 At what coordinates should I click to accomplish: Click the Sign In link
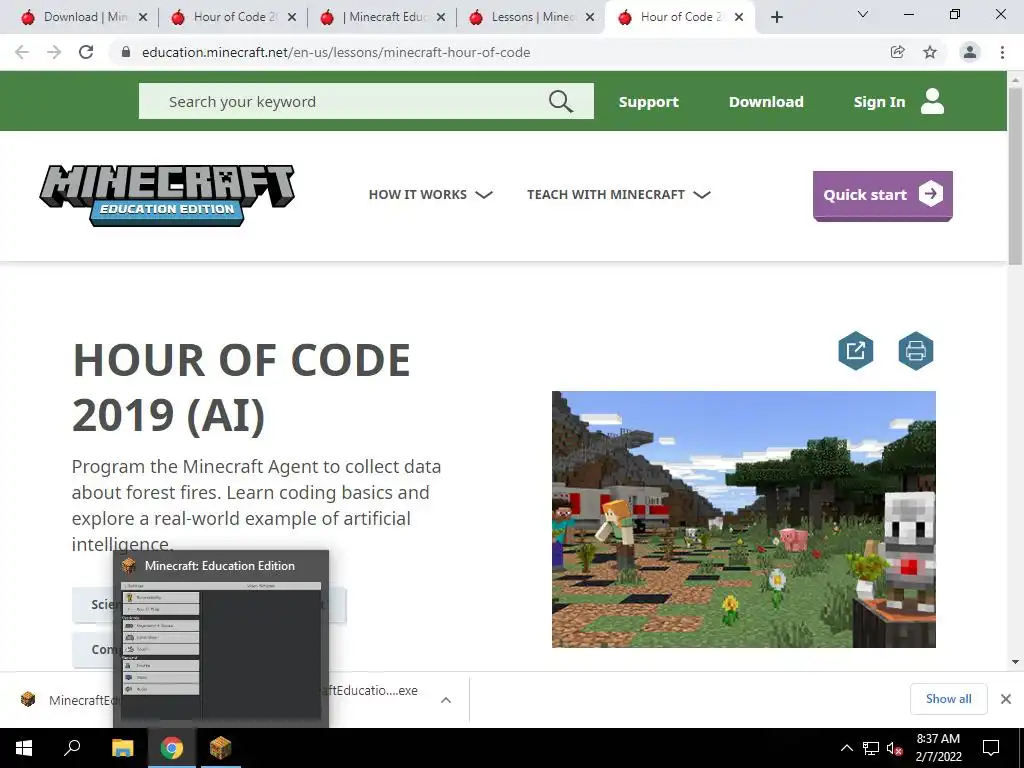(x=879, y=102)
